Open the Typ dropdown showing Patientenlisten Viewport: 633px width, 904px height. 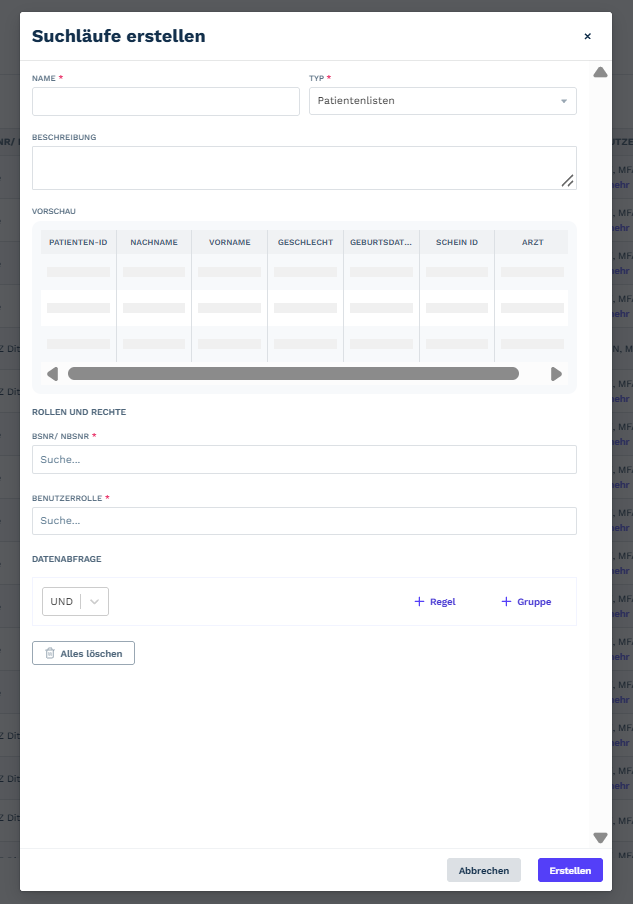click(443, 101)
